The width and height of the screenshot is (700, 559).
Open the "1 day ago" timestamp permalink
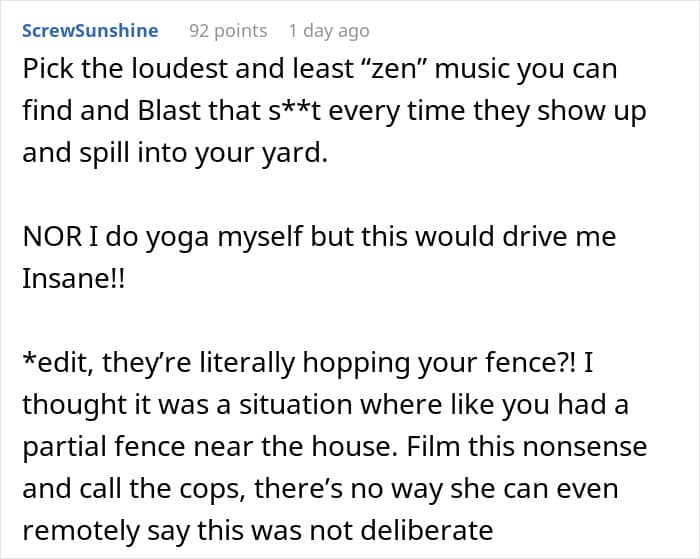(x=329, y=31)
